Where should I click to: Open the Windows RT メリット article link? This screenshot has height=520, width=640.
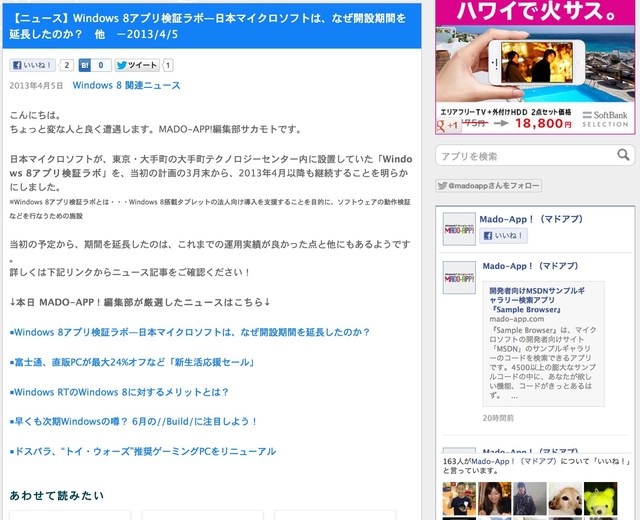(120, 392)
